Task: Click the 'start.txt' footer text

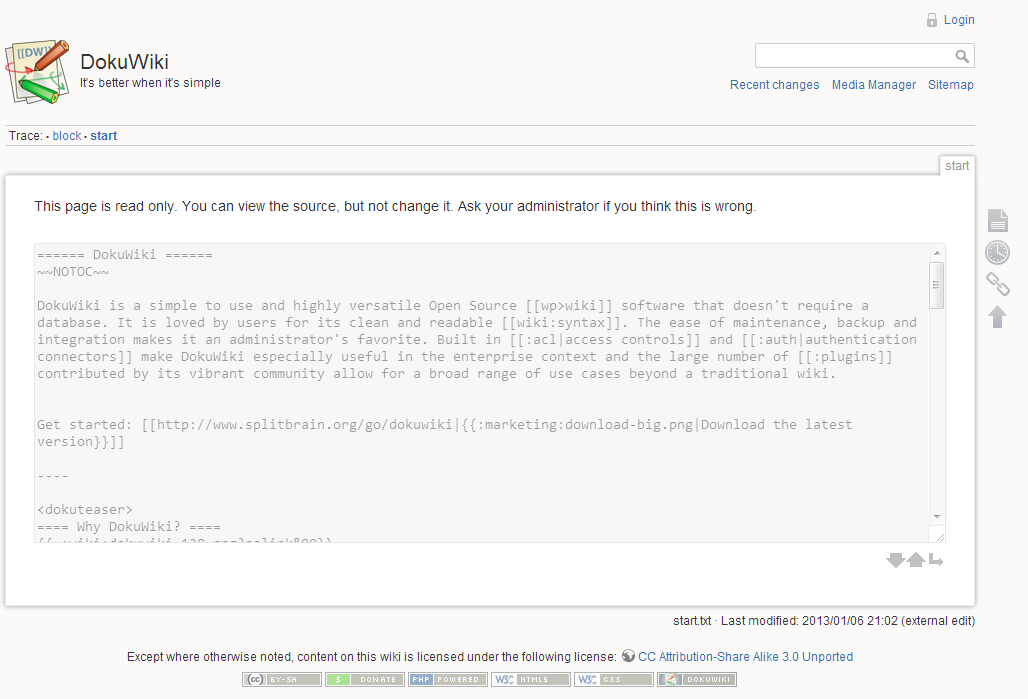Action: pyautogui.click(x=692, y=620)
